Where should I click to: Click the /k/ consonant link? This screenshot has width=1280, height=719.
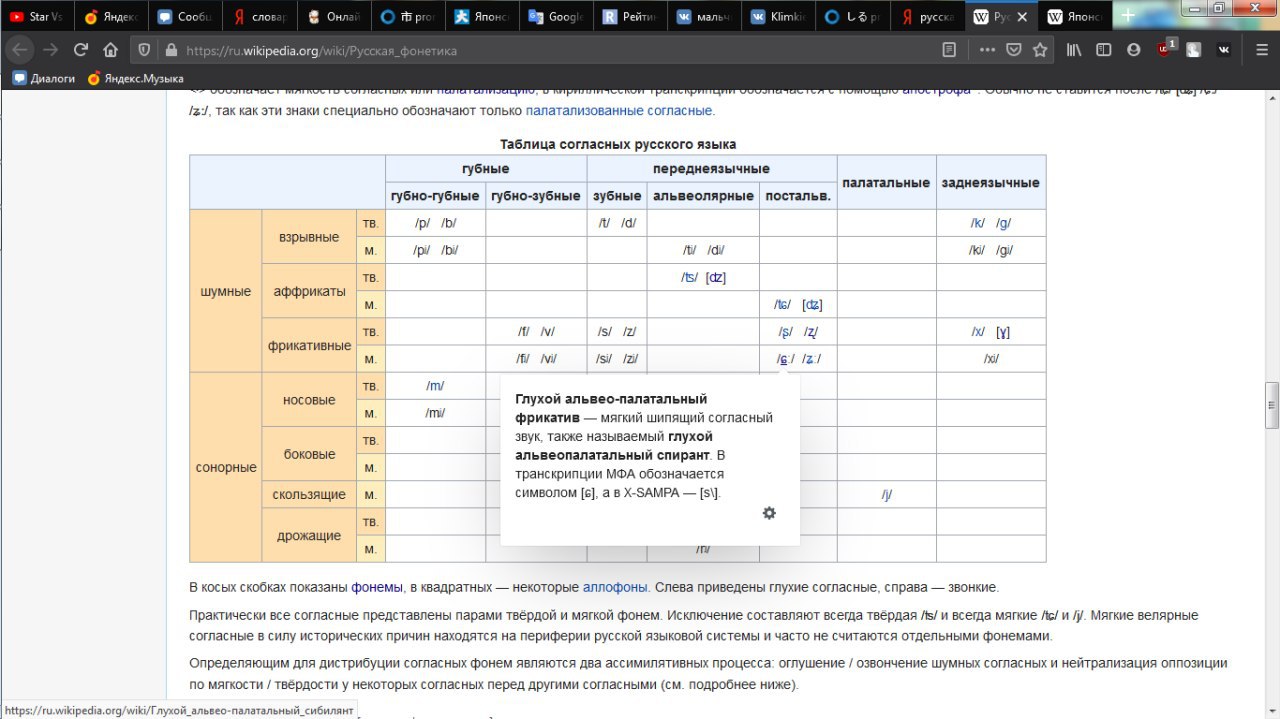[978, 223]
